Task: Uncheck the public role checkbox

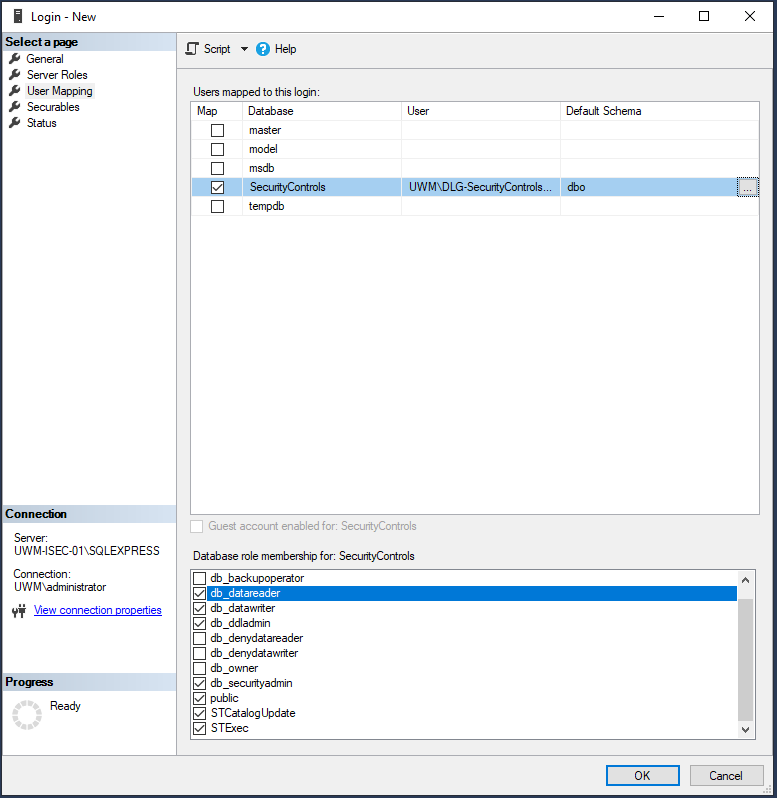Action: (x=199, y=698)
